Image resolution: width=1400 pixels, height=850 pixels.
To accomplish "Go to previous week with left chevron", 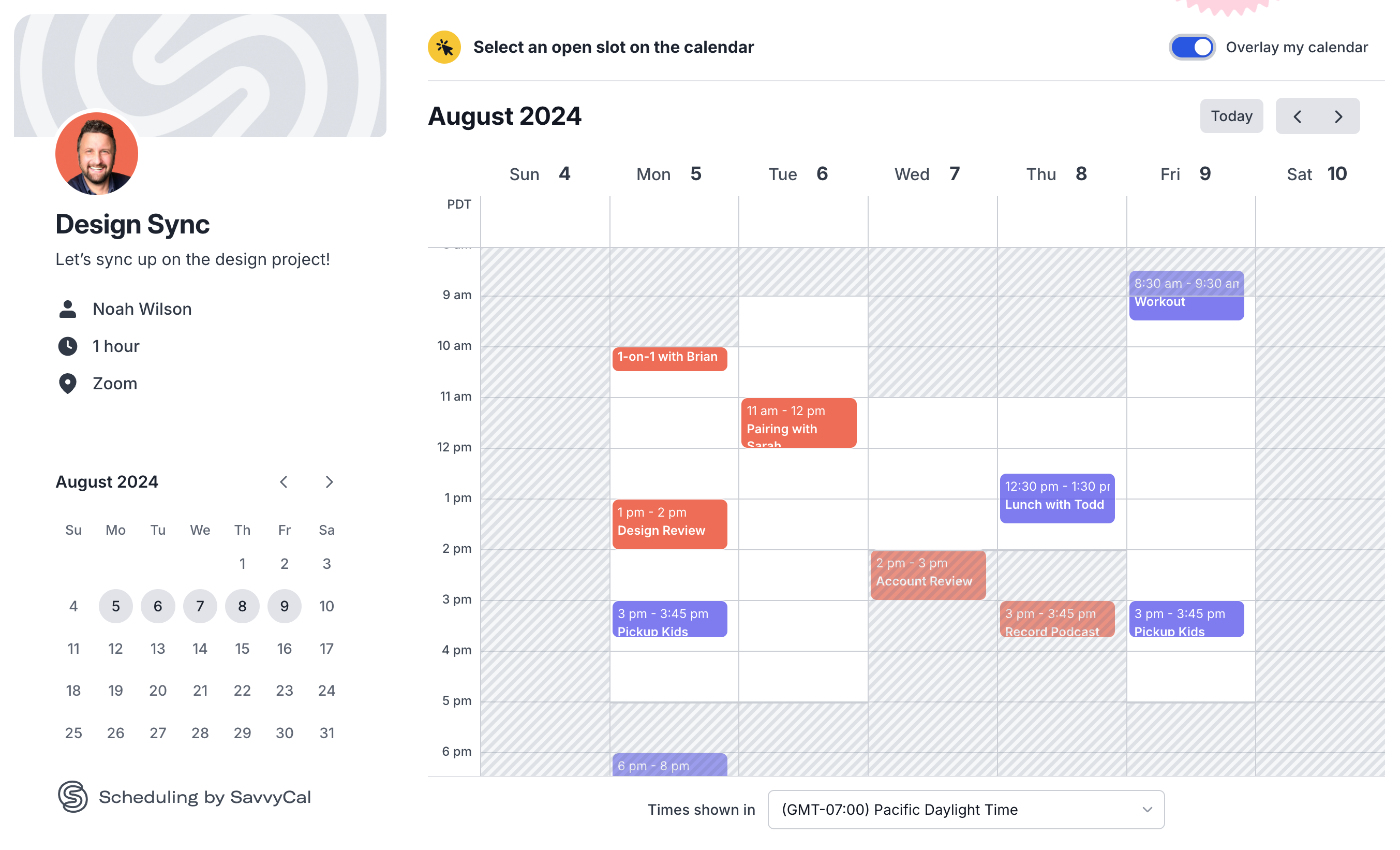I will [1297, 116].
